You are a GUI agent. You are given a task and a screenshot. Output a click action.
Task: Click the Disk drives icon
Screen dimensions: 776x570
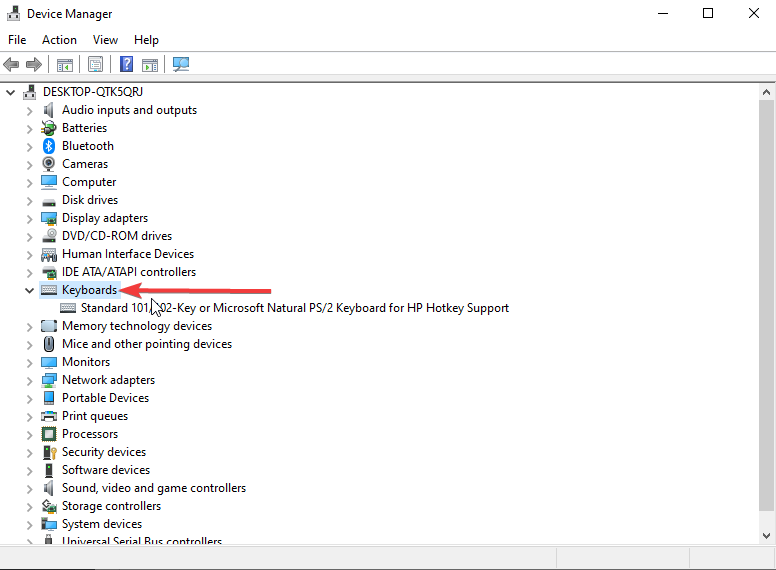tap(48, 201)
